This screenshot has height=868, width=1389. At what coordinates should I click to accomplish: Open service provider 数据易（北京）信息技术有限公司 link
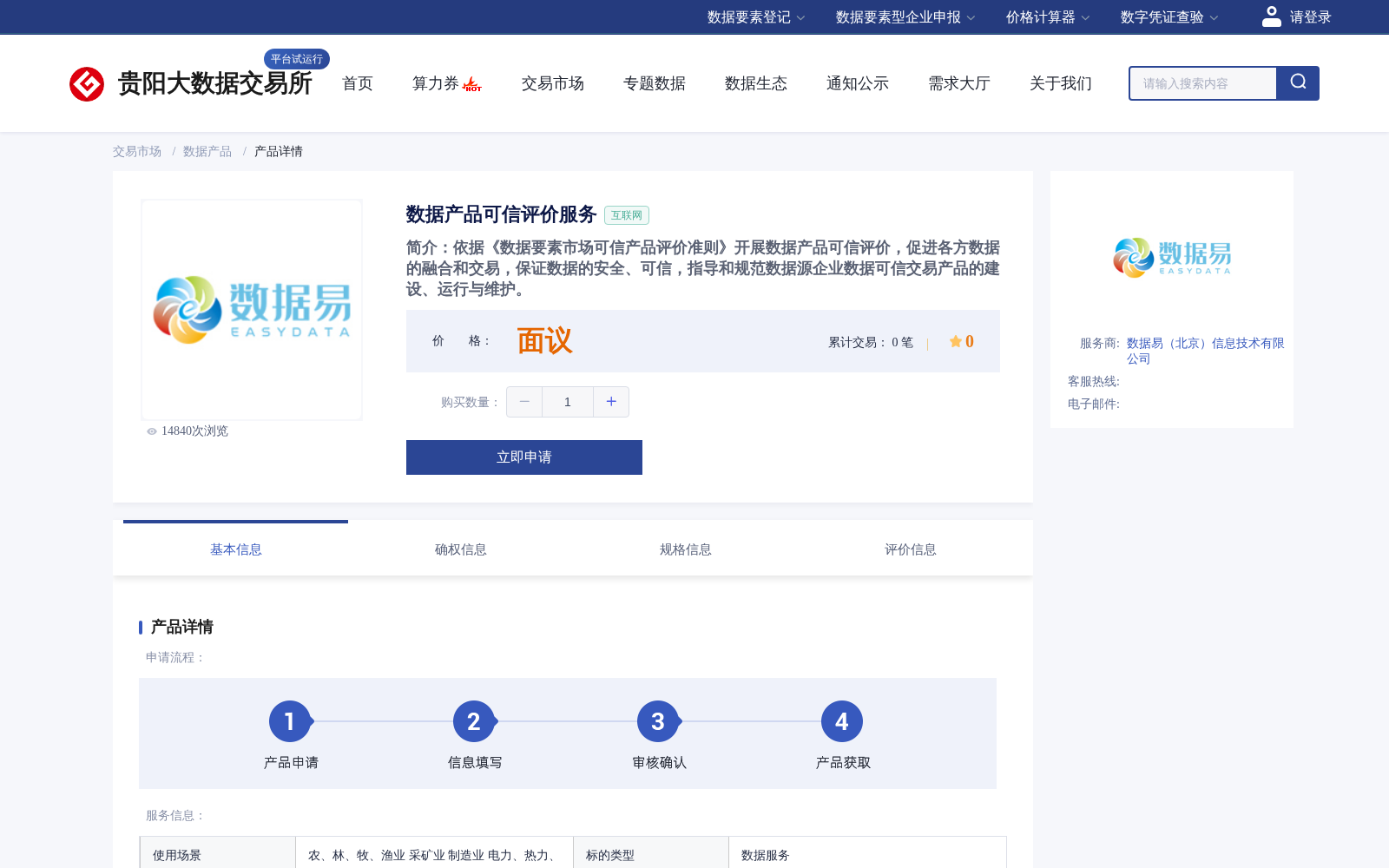click(1205, 351)
